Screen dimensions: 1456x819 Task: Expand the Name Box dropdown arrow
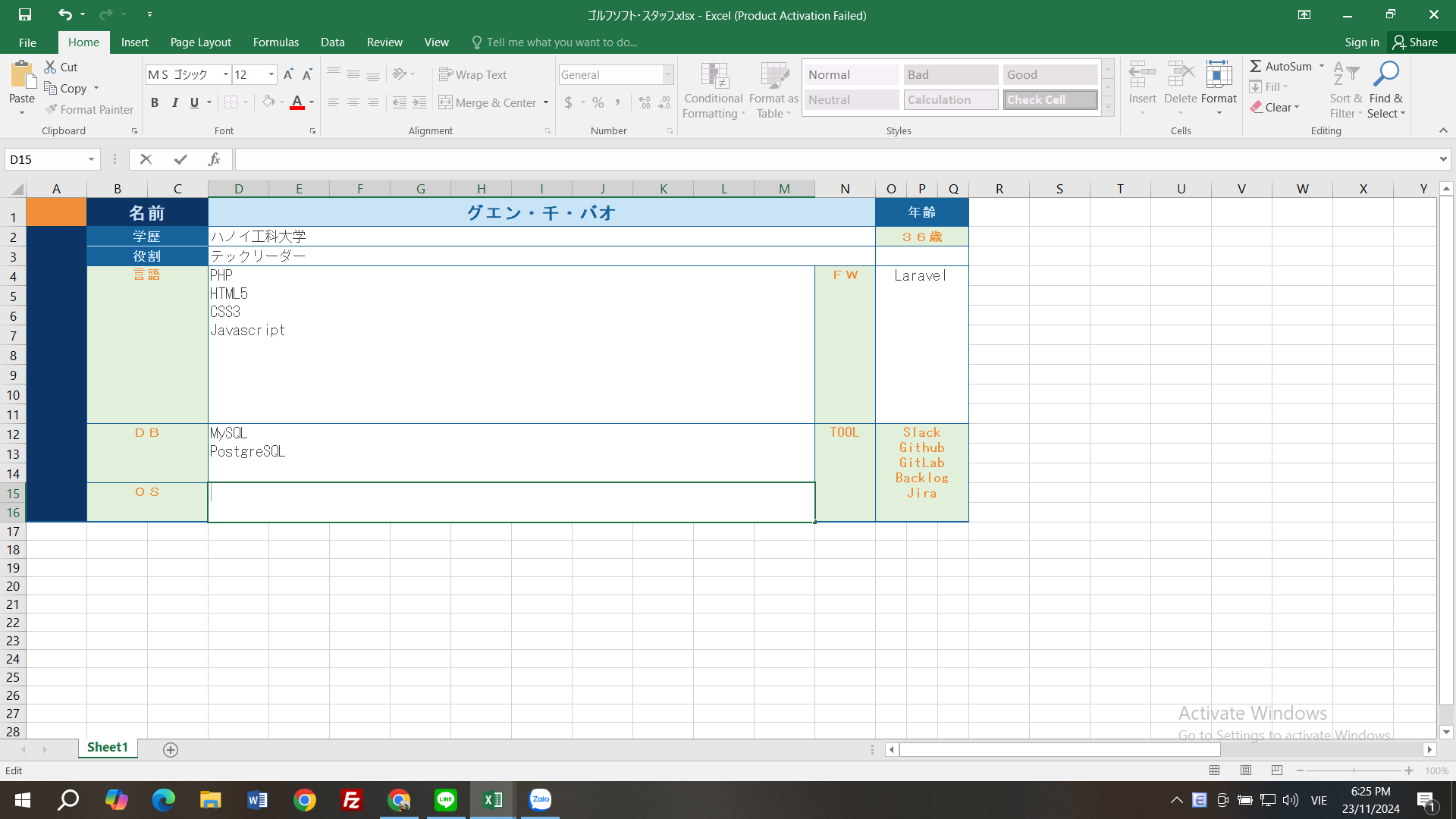91,159
